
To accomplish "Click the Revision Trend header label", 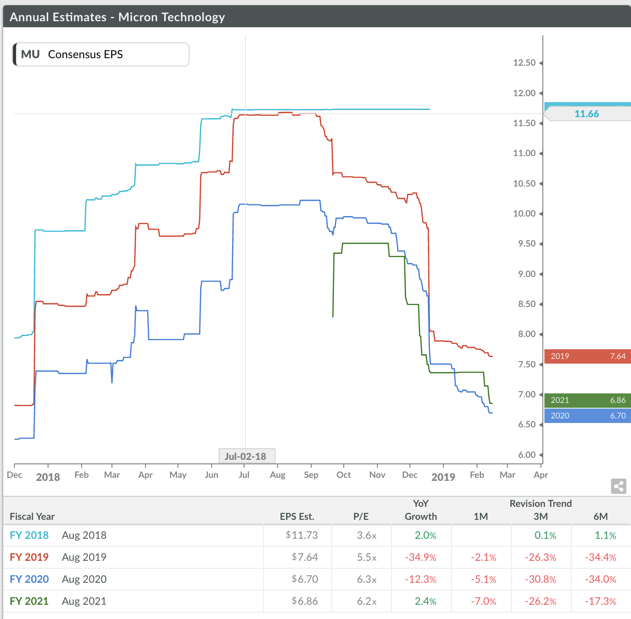I will click(540, 503).
